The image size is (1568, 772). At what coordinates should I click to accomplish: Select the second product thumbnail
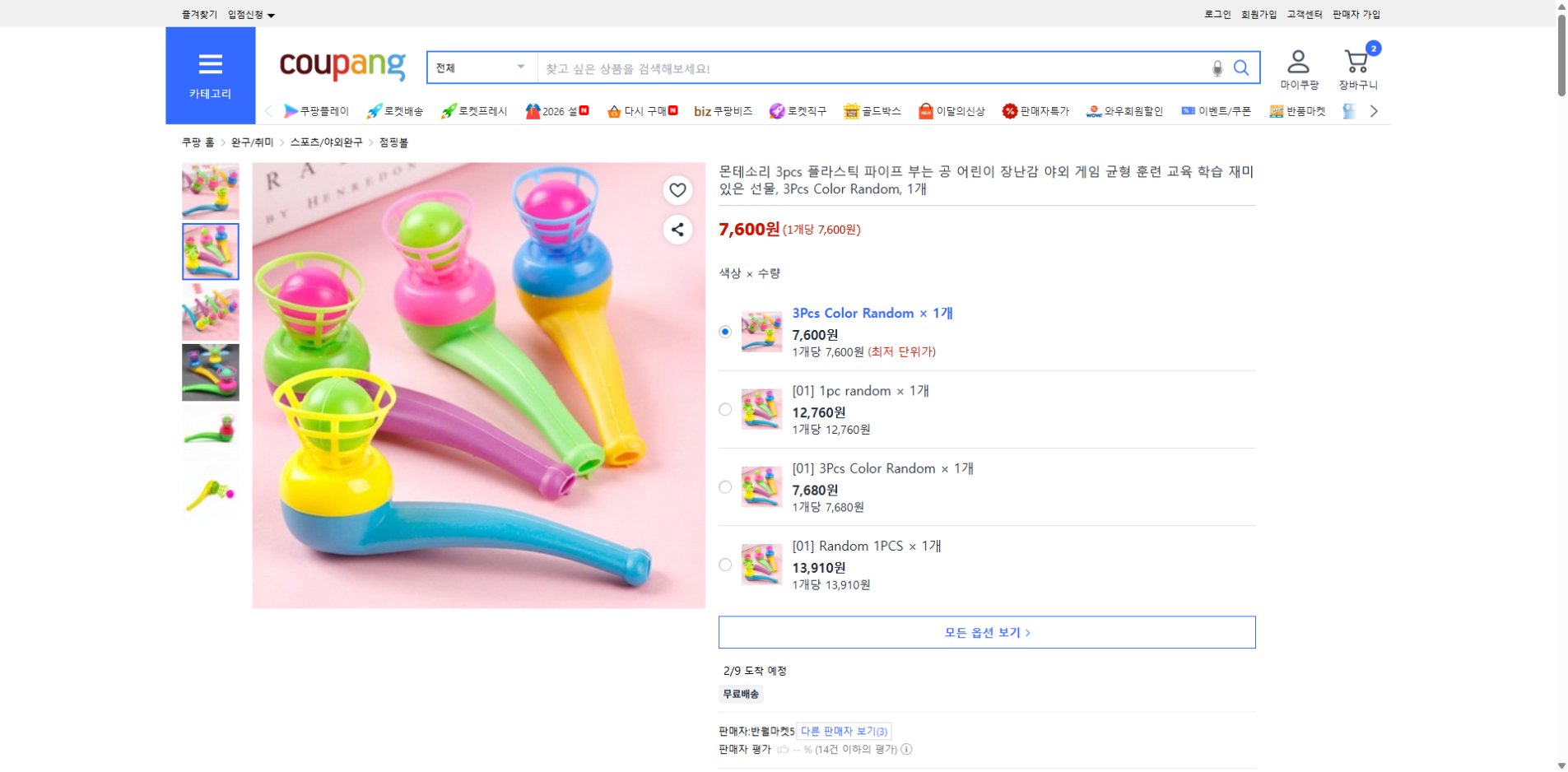210,251
